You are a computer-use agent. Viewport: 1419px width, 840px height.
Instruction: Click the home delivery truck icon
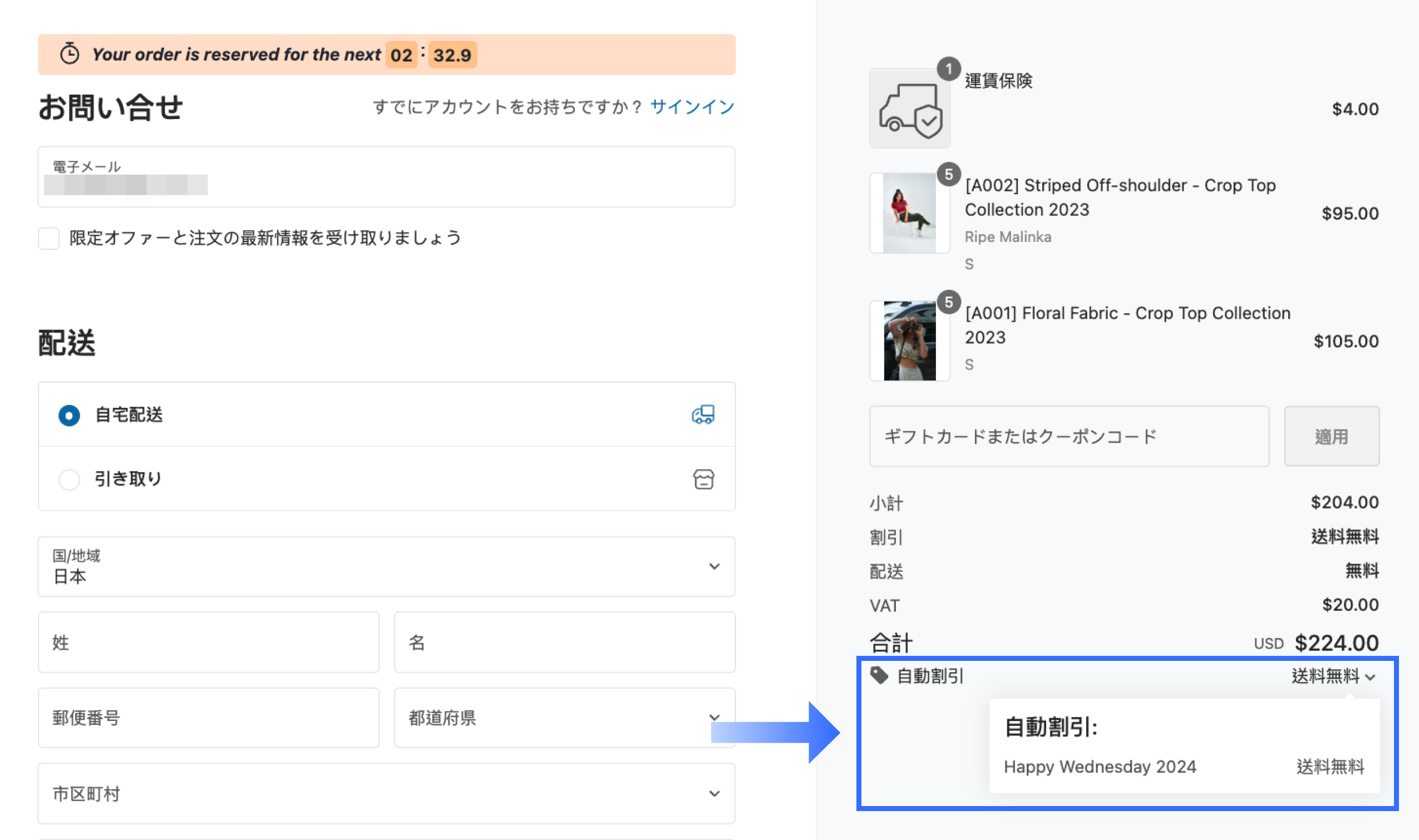tap(703, 414)
